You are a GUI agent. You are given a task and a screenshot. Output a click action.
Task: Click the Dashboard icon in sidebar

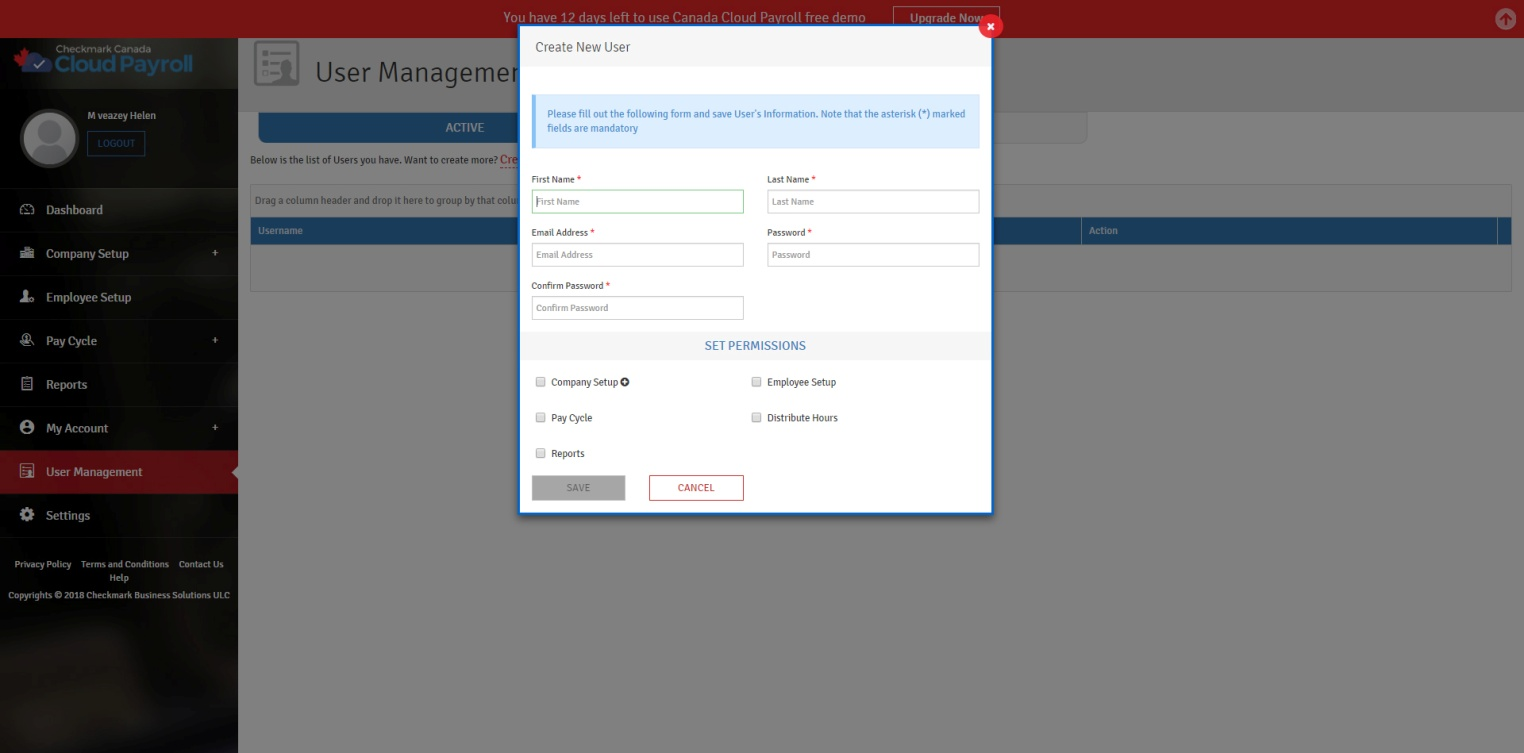pyautogui.click(x=27, y=210)
